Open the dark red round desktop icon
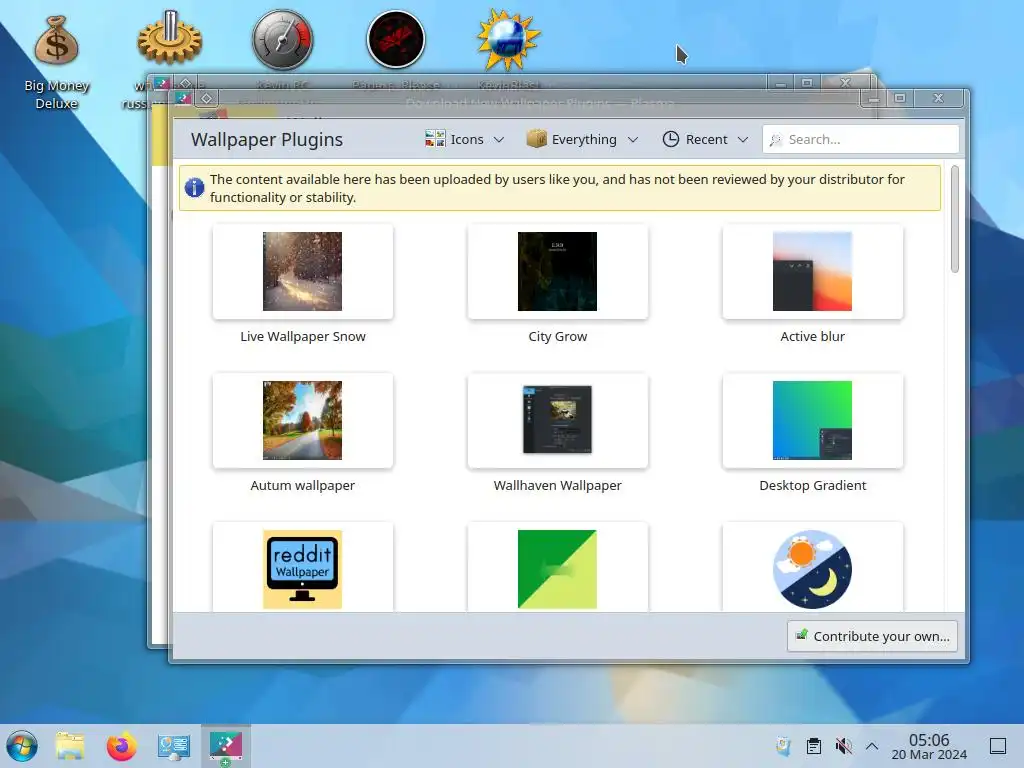The height and width of the screenshot is (768, 1024). point(396,40)
